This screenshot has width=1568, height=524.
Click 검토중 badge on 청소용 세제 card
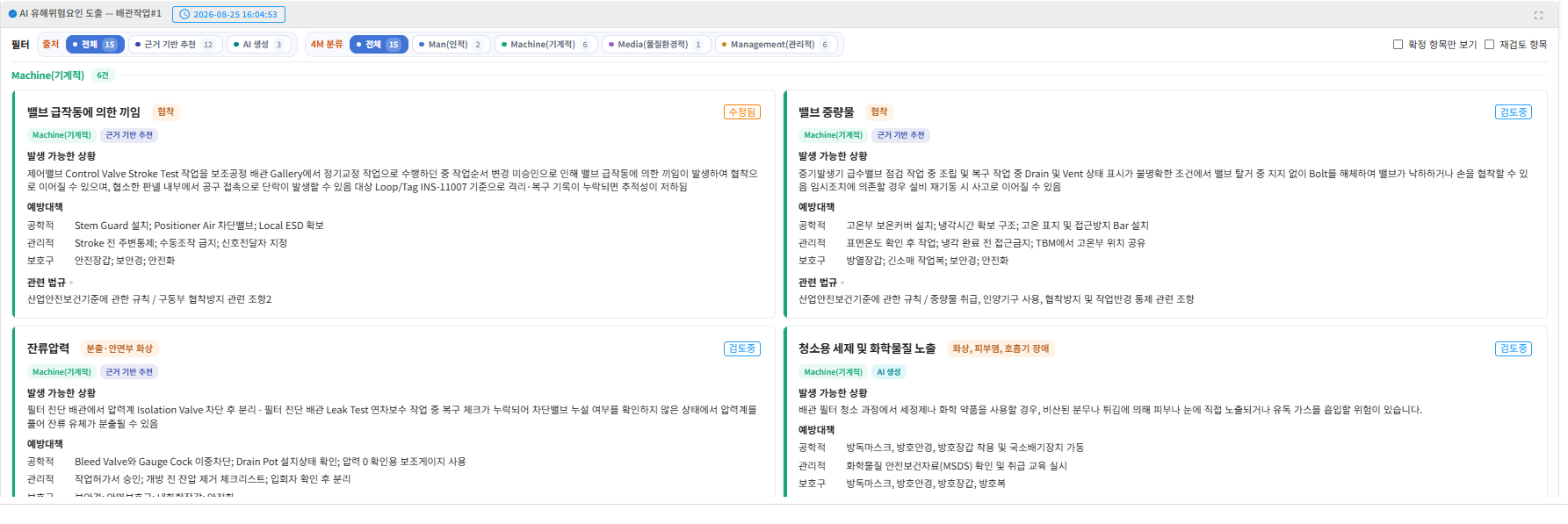click(1513, 348)
